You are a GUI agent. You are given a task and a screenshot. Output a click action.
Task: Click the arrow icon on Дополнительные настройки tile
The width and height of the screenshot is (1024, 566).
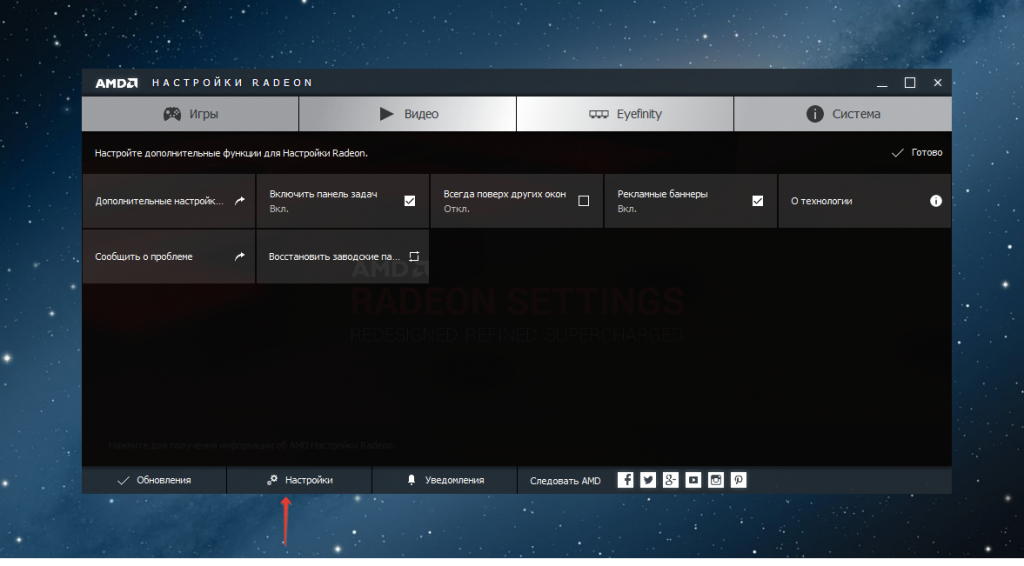[x=240, y=201]
